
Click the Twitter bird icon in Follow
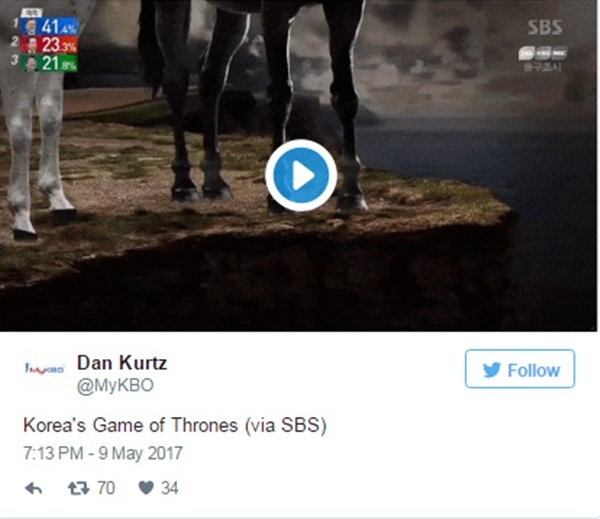click(x=492, y=370)
